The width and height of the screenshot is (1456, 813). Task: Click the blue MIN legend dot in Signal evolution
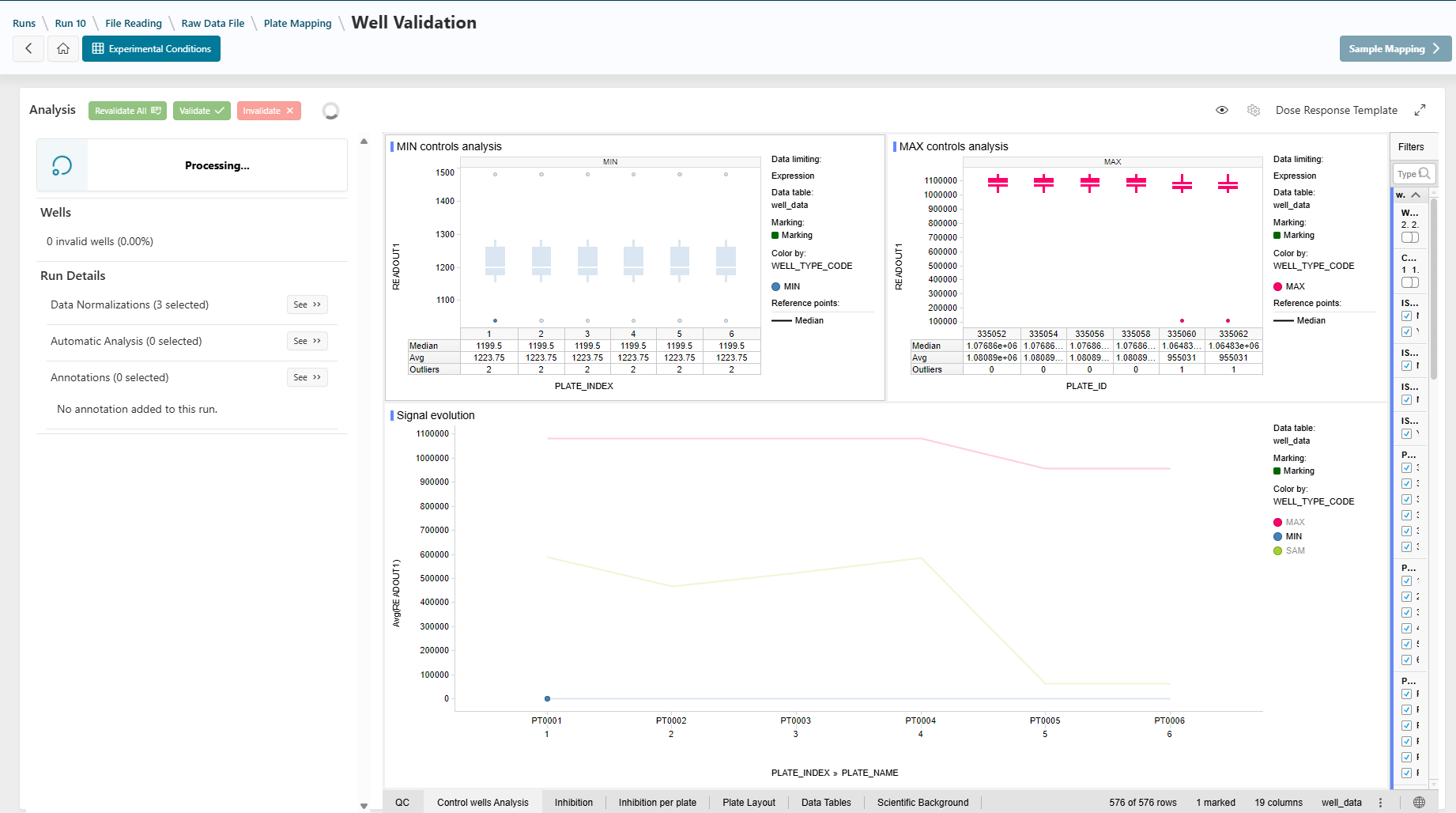point(1277,536)
